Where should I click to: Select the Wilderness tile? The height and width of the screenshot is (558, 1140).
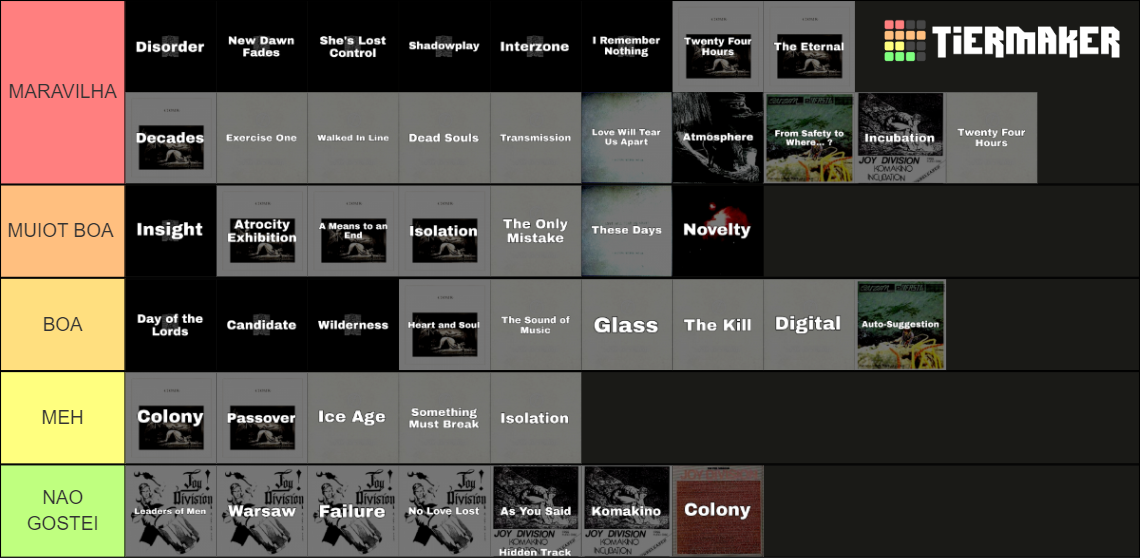353,324
